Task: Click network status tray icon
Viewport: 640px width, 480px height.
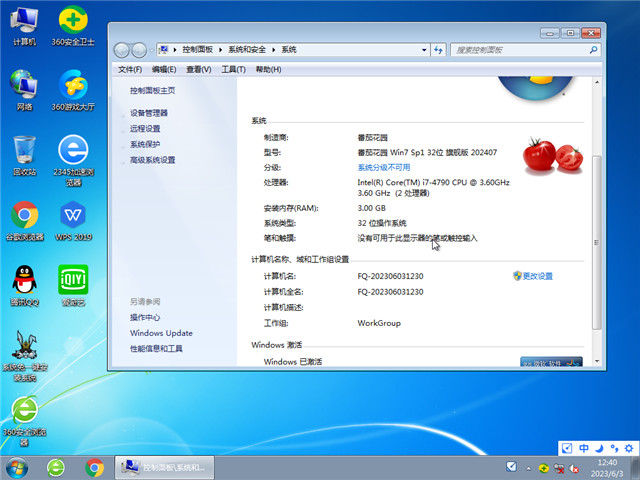Action: (x=559, y=469)
